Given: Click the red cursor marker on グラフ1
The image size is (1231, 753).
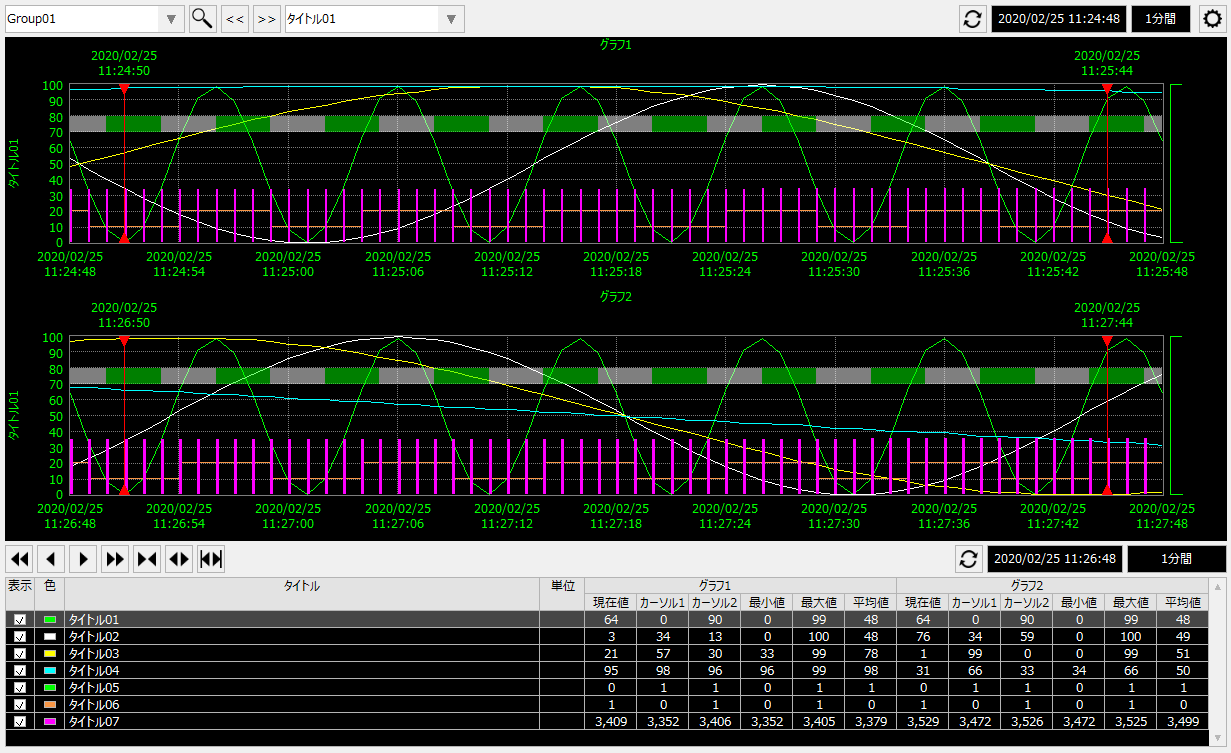Looking at the screenshot, I should point(122,90).
